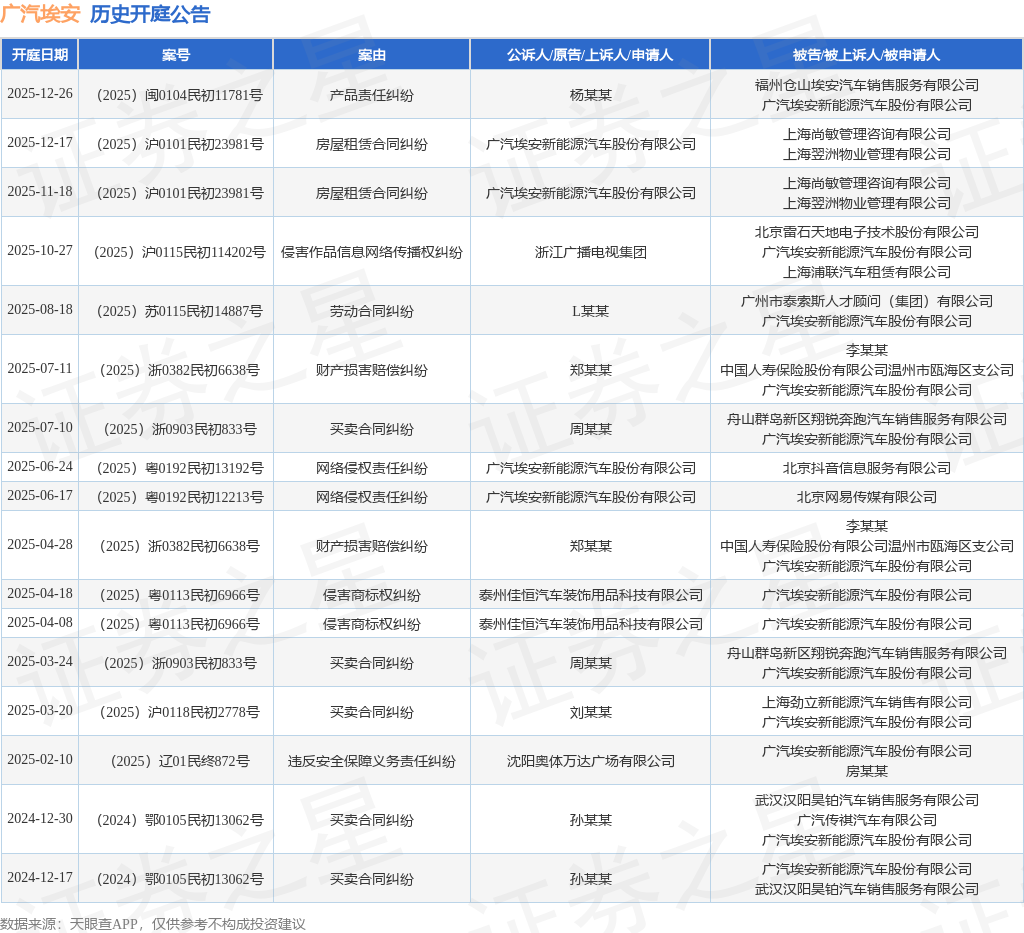Click 福州仓山埃安汽车销售服务有限公司 defendant text

[x=867, y=85]
